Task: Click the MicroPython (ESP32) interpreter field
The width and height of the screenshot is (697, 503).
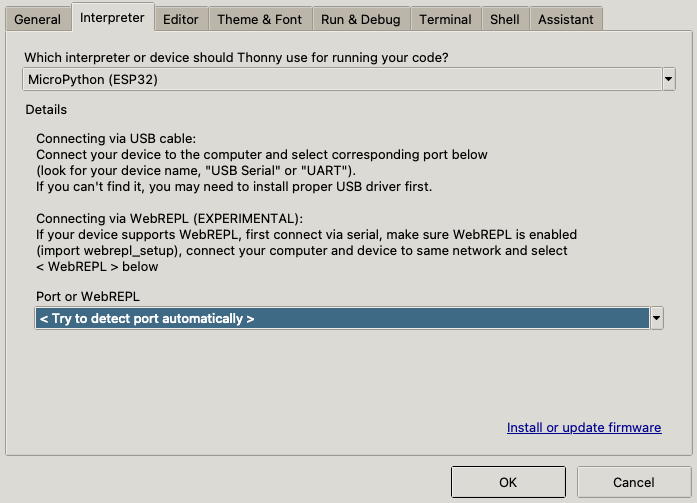Action: point(340,79)
